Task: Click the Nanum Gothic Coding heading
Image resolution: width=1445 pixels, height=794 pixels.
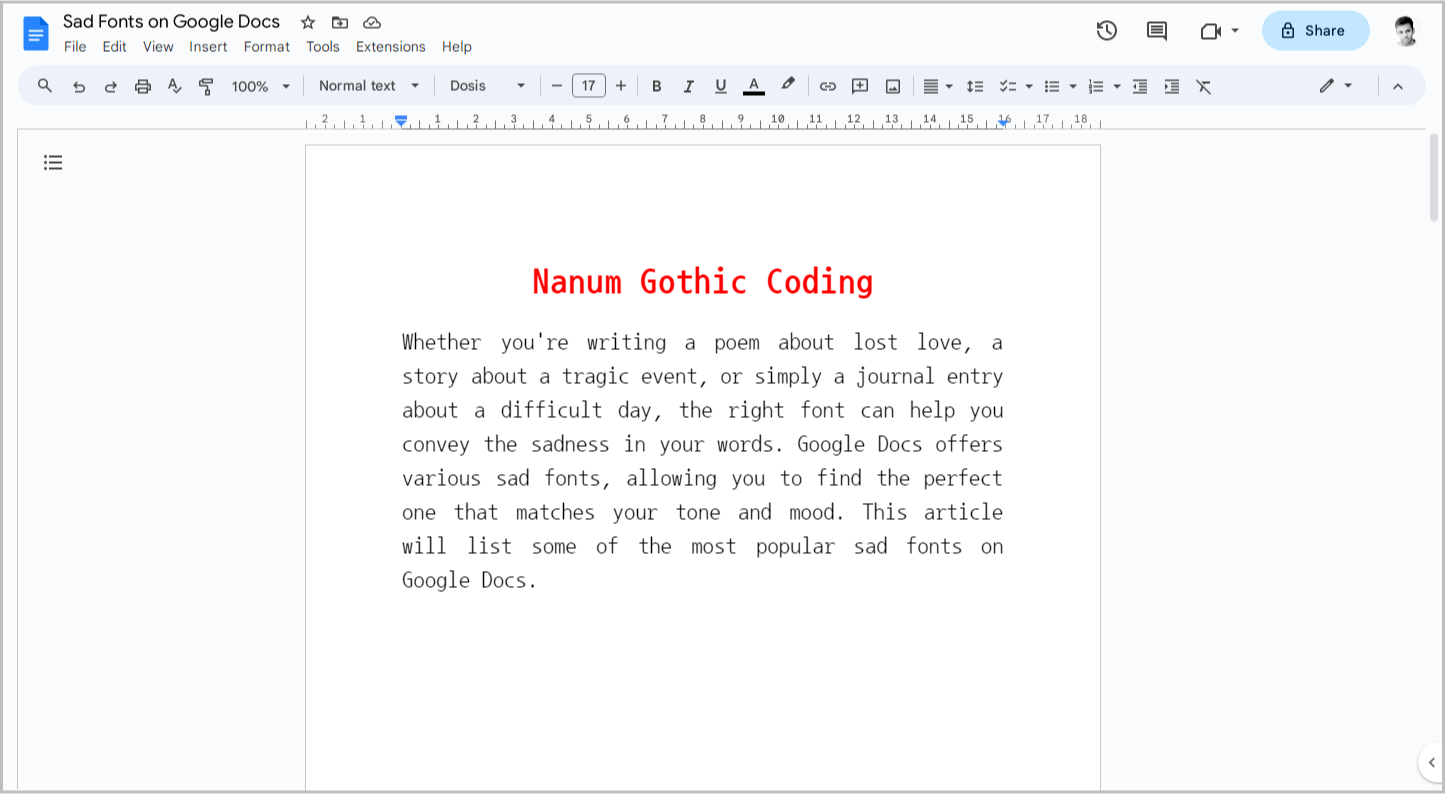Action: (702, 282)
